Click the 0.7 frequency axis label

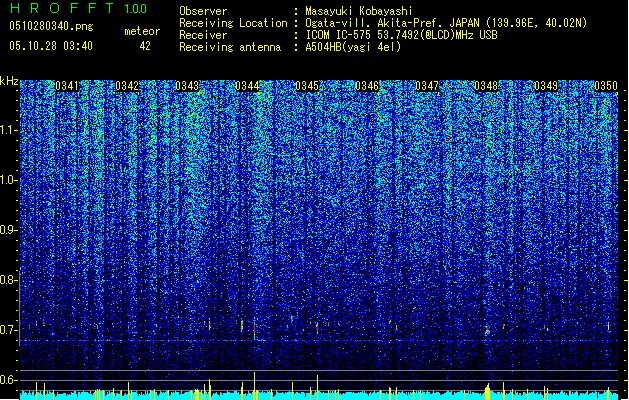click(x=9, y=330)
